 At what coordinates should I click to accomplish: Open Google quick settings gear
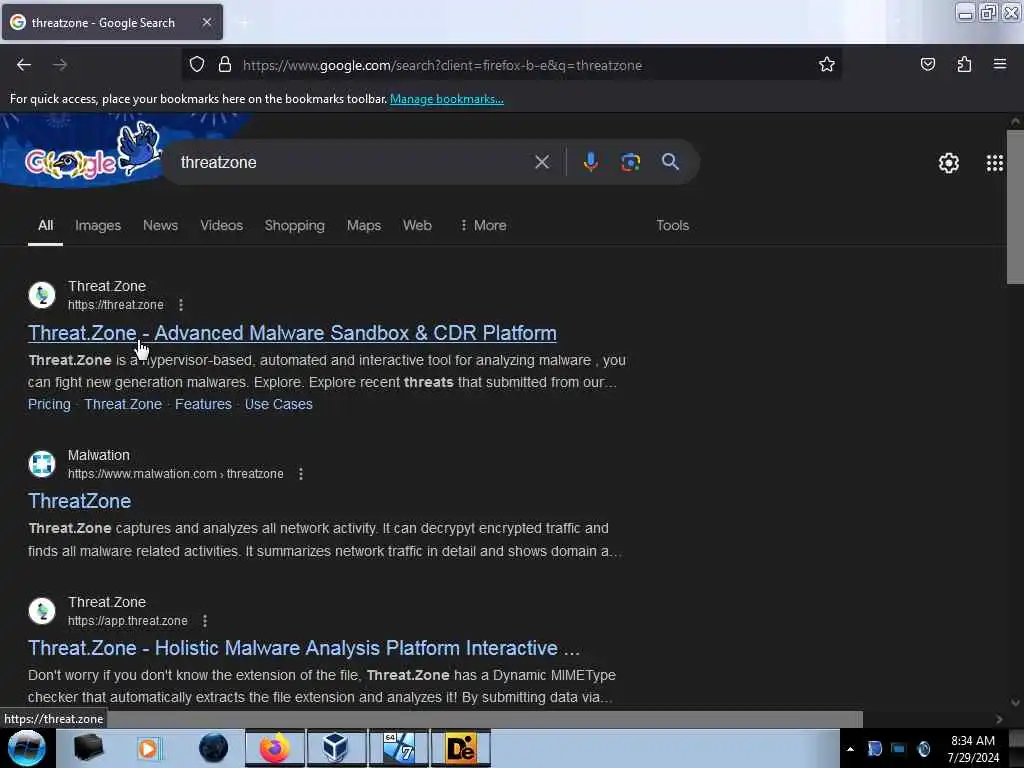(x=948, y=163)
